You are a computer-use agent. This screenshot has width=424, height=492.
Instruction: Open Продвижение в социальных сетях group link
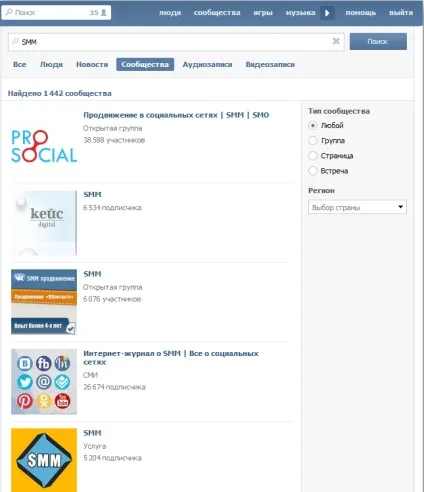[x=176, y=115]
